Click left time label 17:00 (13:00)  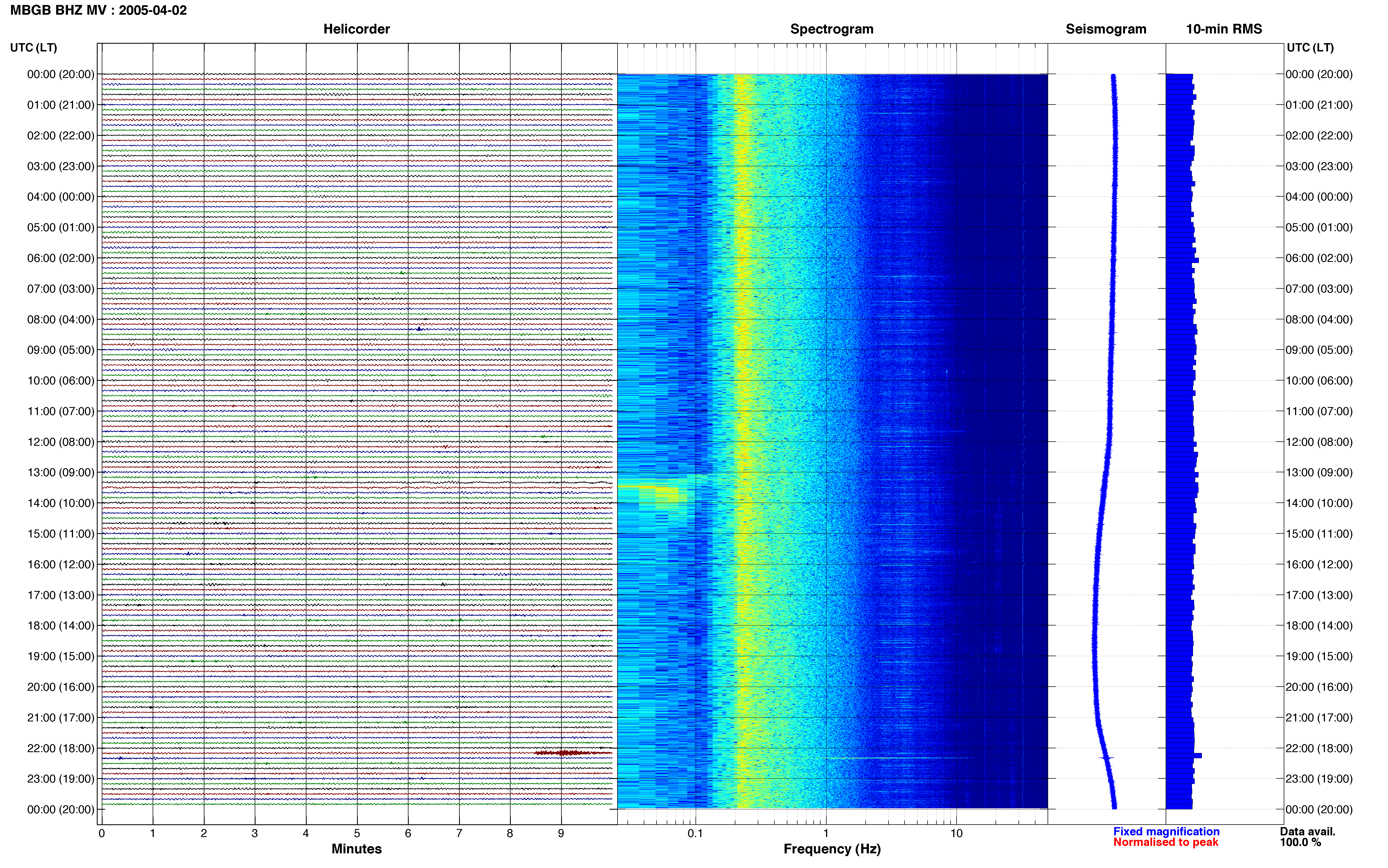click(61, 595)
